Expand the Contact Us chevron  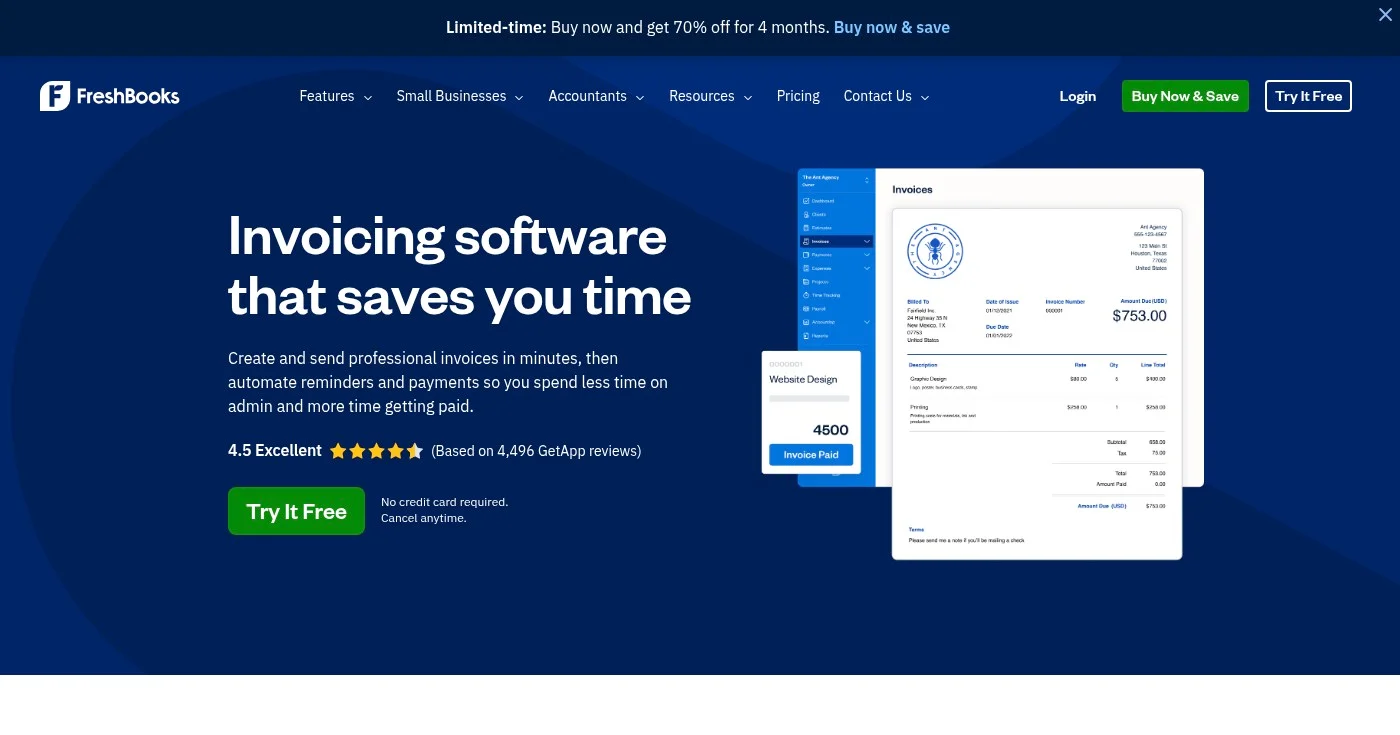pyautogui.click(x=925, y=97)
